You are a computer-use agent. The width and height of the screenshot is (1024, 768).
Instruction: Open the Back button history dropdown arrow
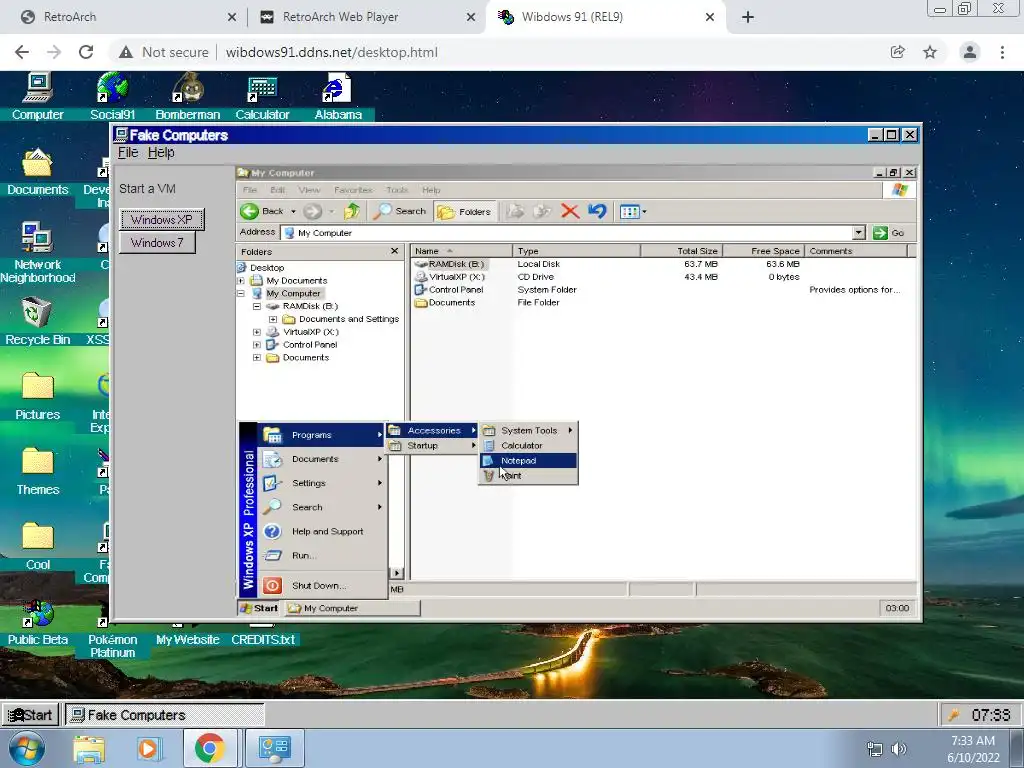click(x=293, y=211)
